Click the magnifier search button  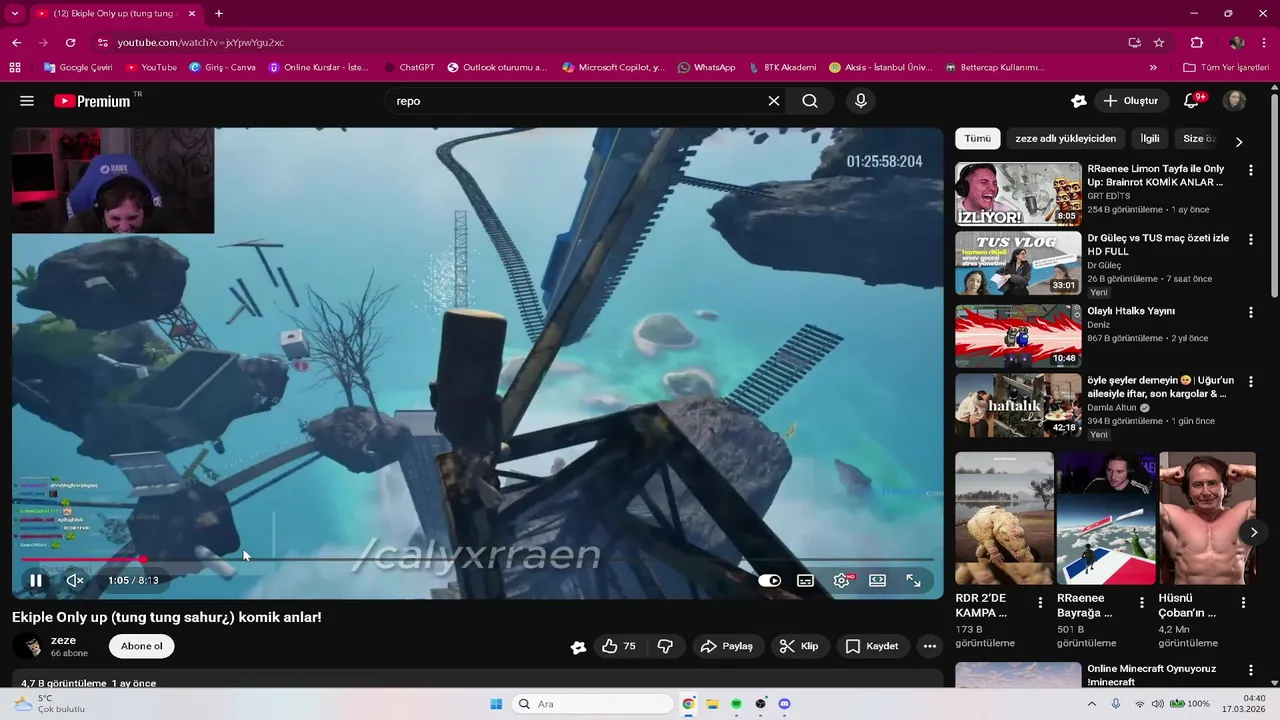810,101
